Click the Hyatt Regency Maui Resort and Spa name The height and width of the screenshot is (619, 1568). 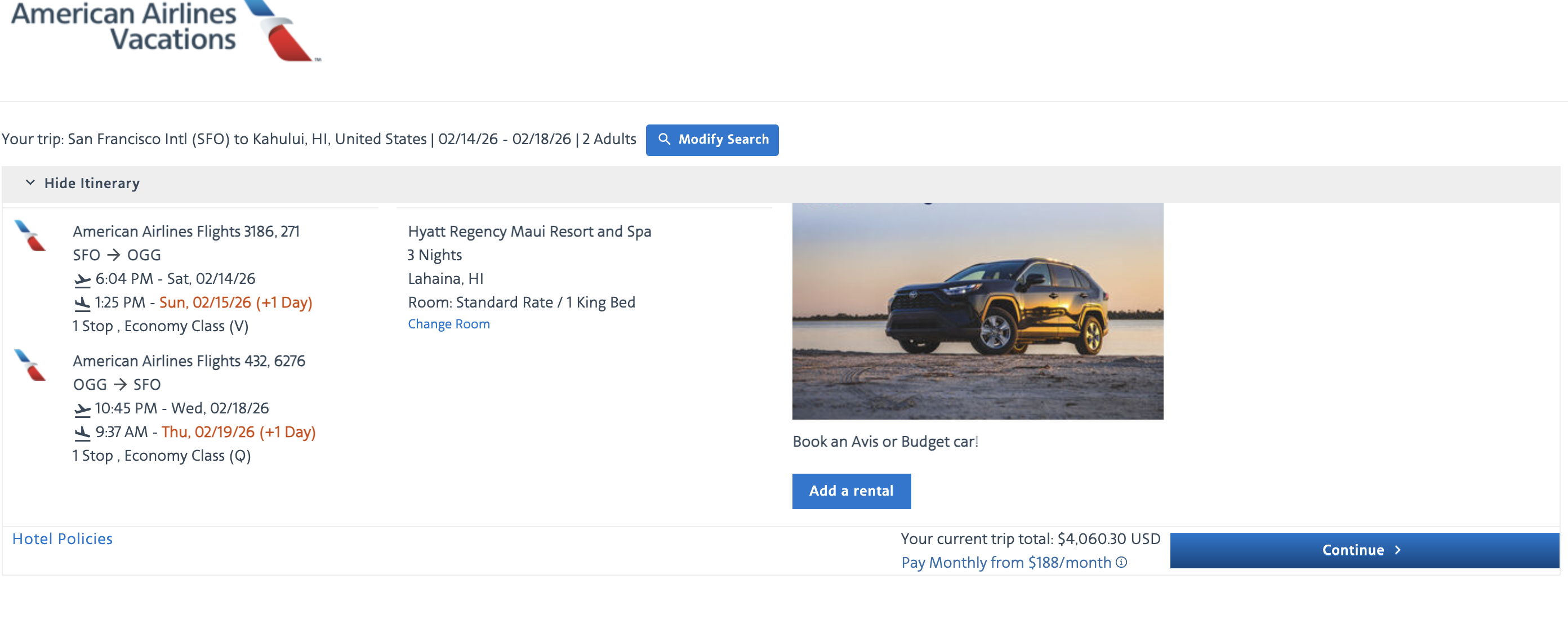point(529,231)
